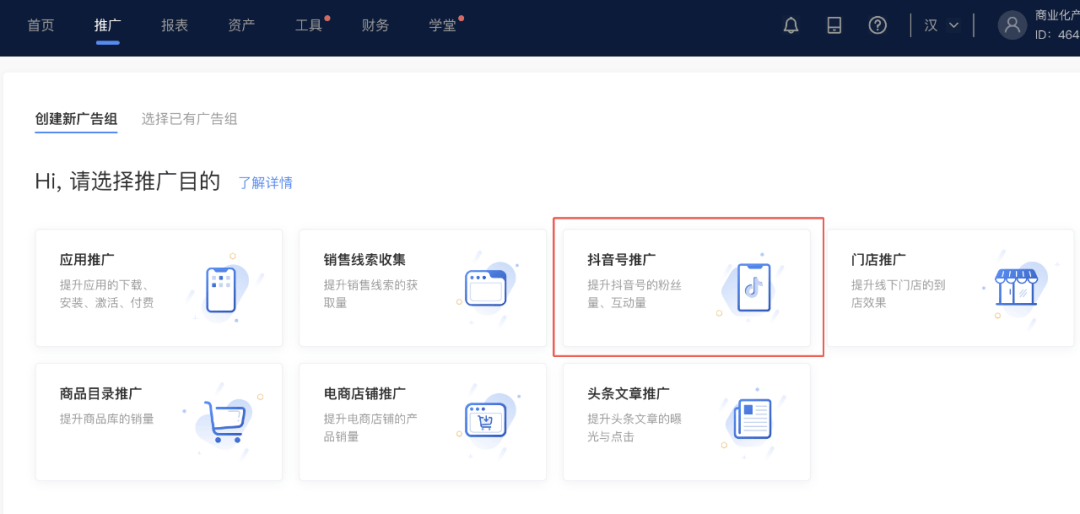Click the newspaper icon on 头条文章推广
This screenshot has width=1080, height=514.
752,420
